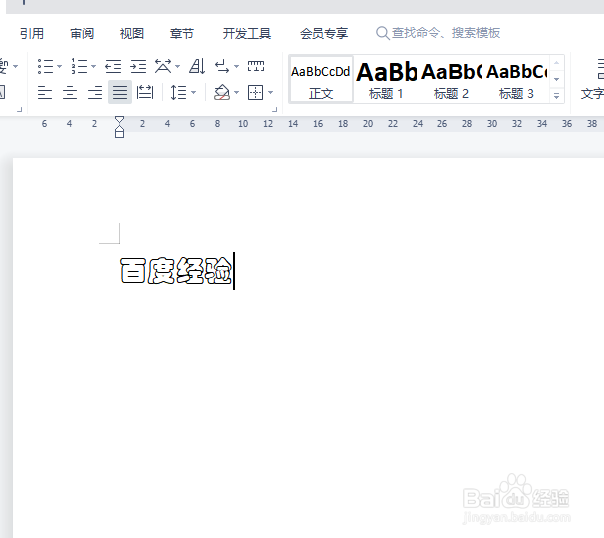The width and height of the screenshot is (604, 538).
Task: Expand the shading color dropdown
Action: (237, 92)
